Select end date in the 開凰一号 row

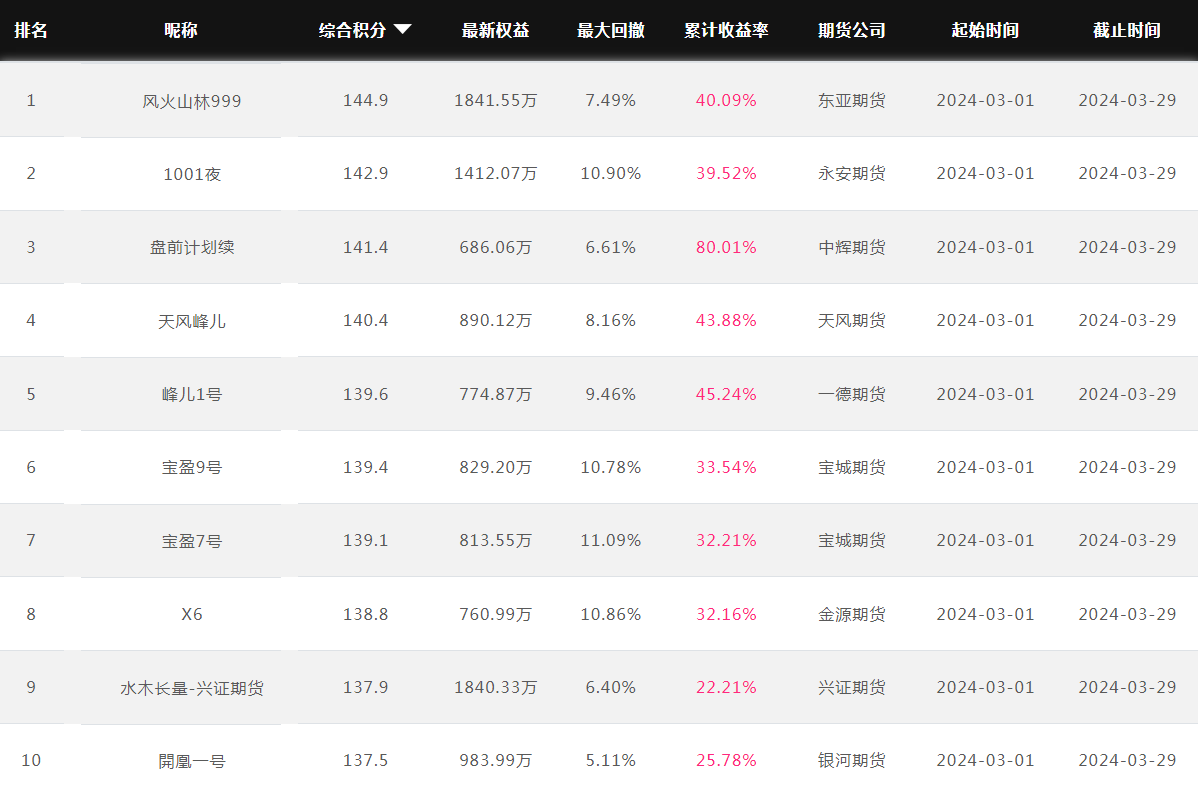(x=1127, y=760)
